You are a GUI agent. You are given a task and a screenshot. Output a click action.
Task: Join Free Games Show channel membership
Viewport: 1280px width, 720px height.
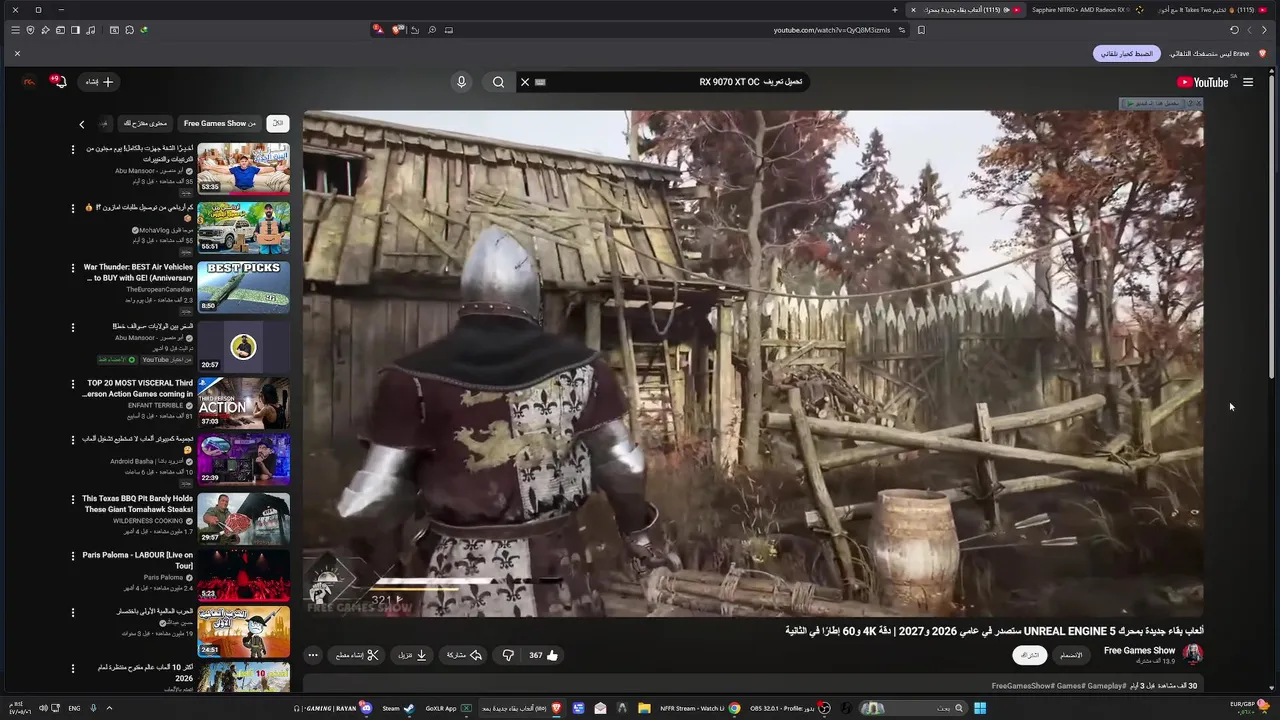click(x=1071, y=655)
